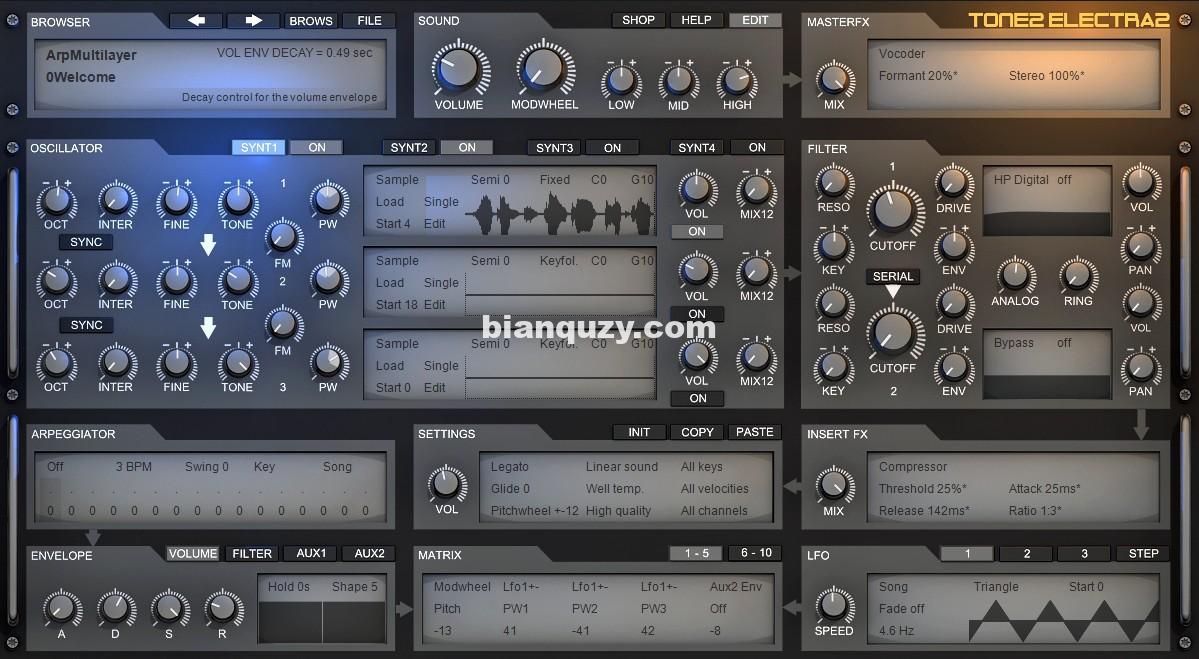This screenshot has height=659, width=1199.
Task: Toggle SYNC between oscillators 2 and 3
Action: (x=86, y=325)
